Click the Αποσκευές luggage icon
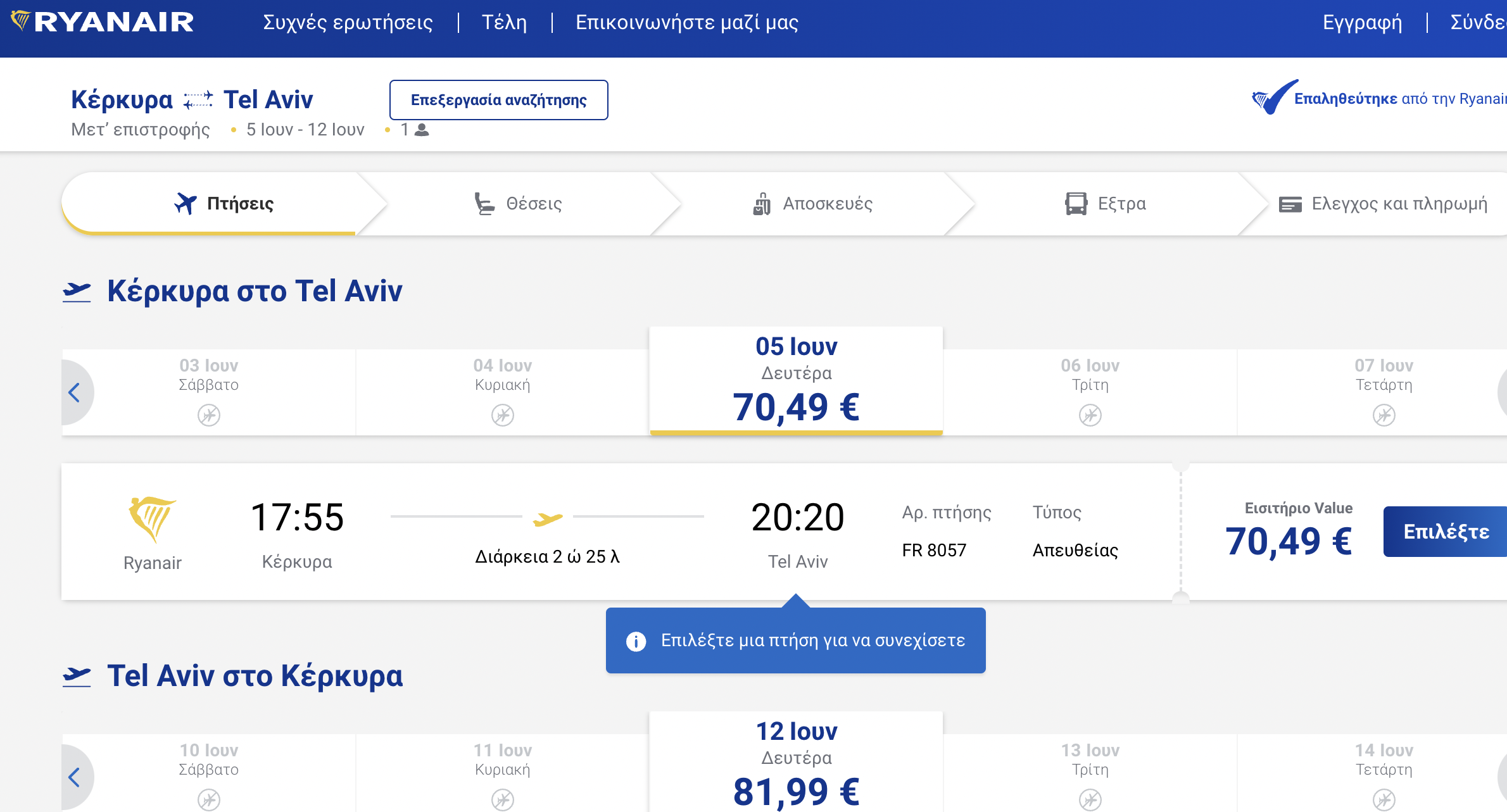Image resolution: width=1507 pixels, height=812 pixels. [762, 203]
